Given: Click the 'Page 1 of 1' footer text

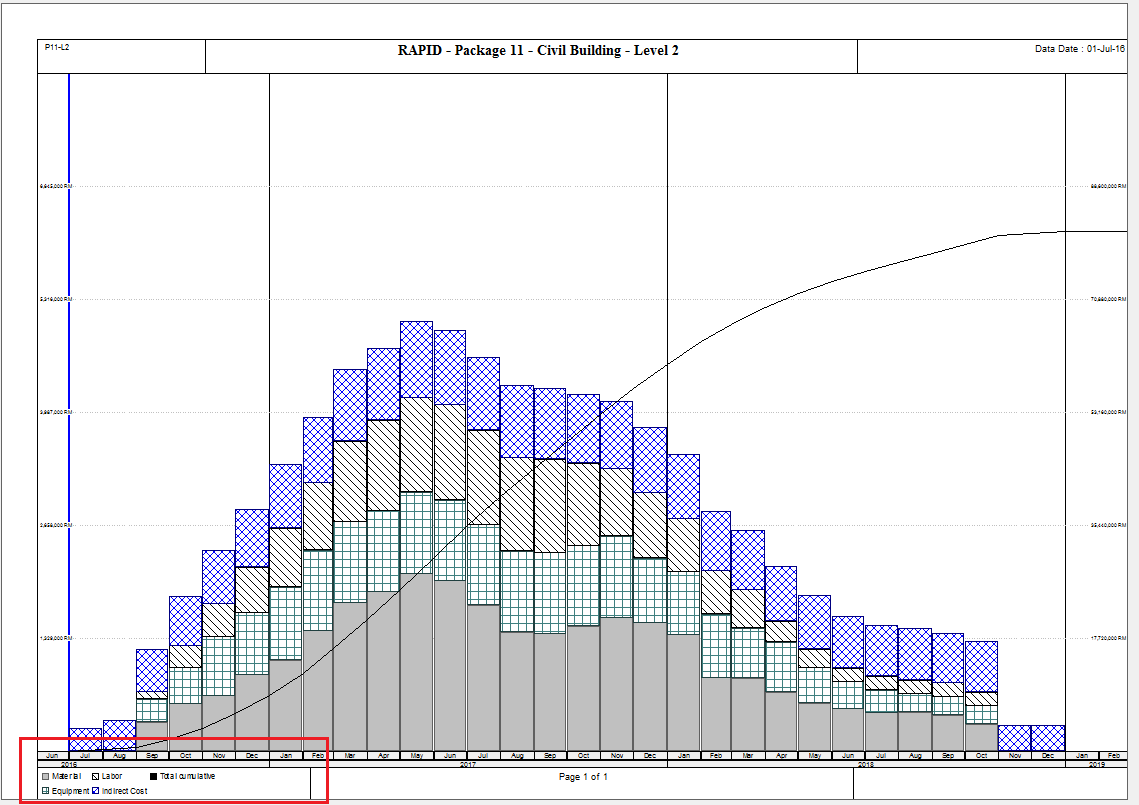Looking at the screenshot, I should click(x=582, y=777).
